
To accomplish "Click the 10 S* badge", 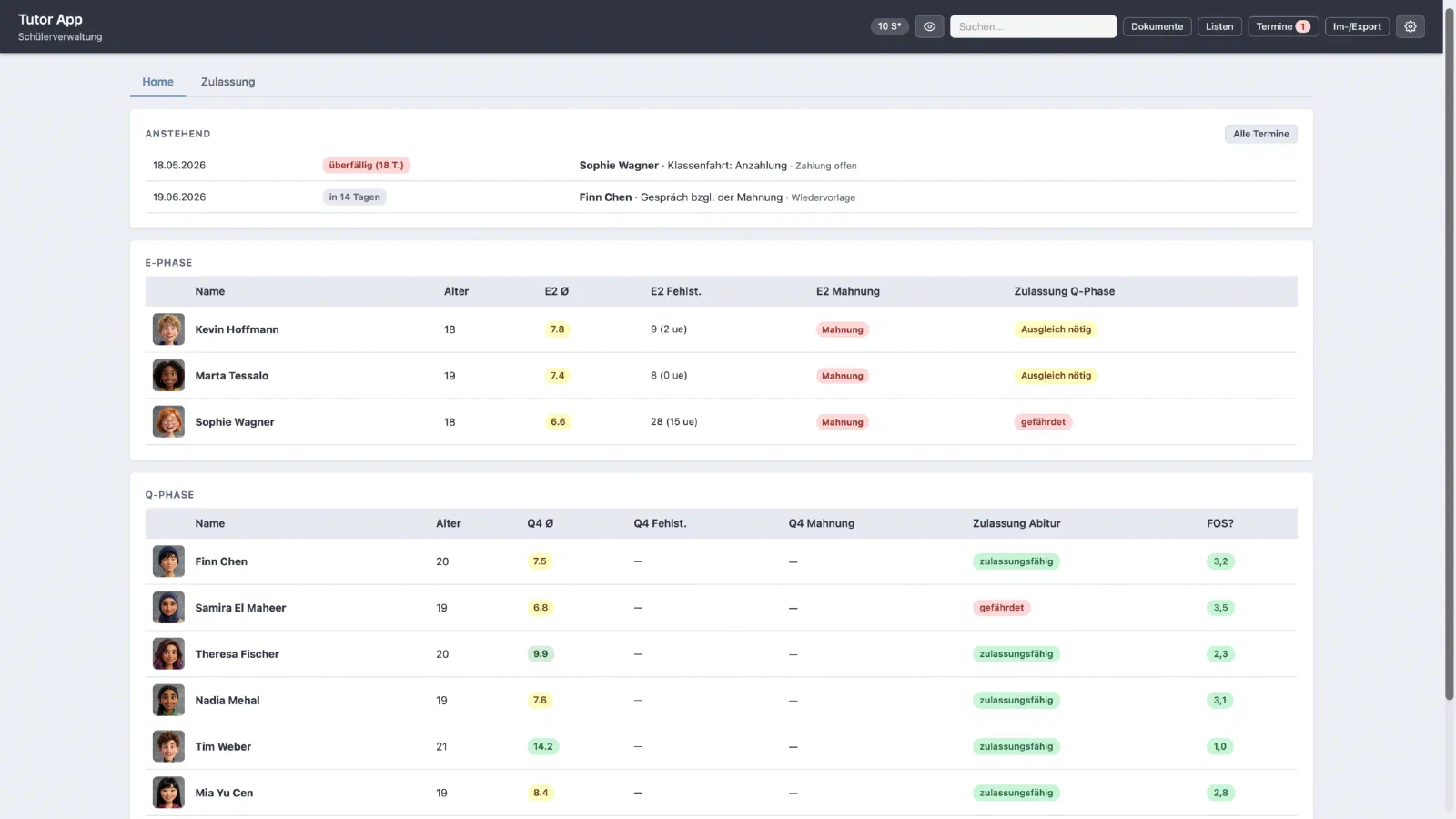I will 889,26.
